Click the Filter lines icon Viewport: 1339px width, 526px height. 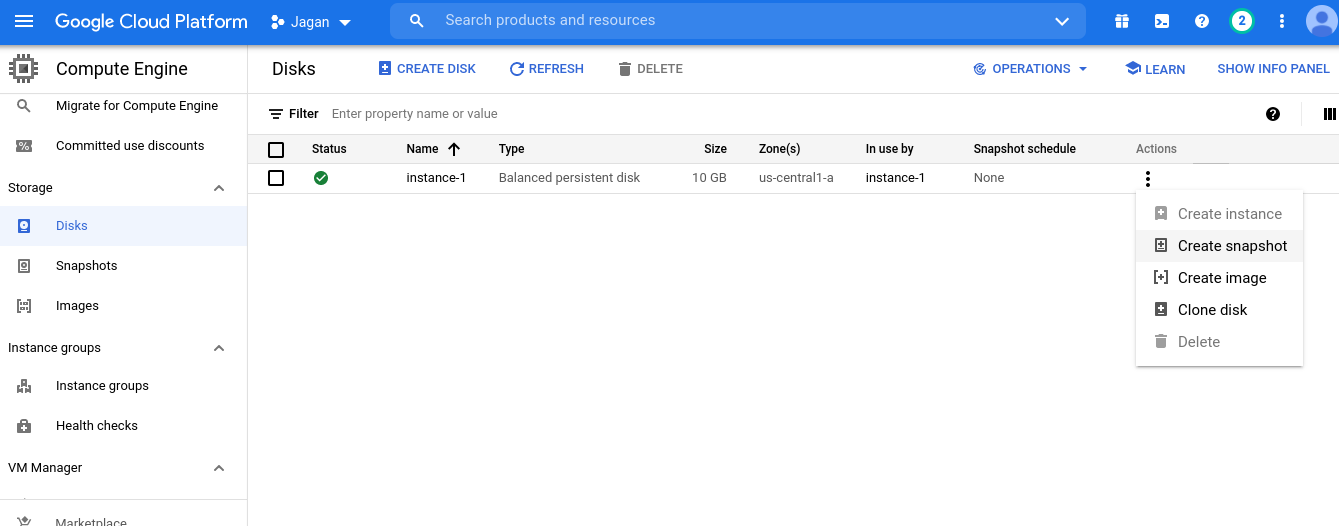[276, 114]
